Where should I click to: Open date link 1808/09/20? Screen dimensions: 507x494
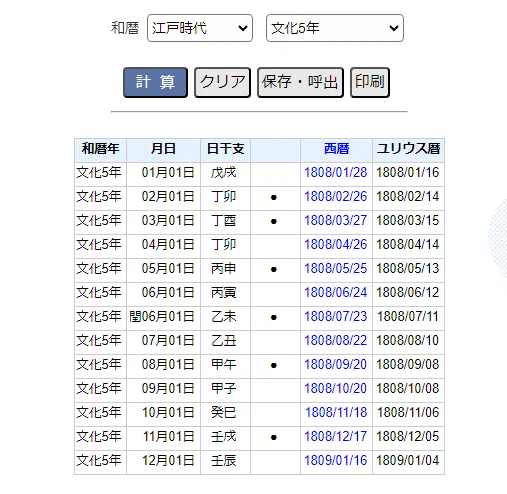pyautogui.click(x=336, y=364)
